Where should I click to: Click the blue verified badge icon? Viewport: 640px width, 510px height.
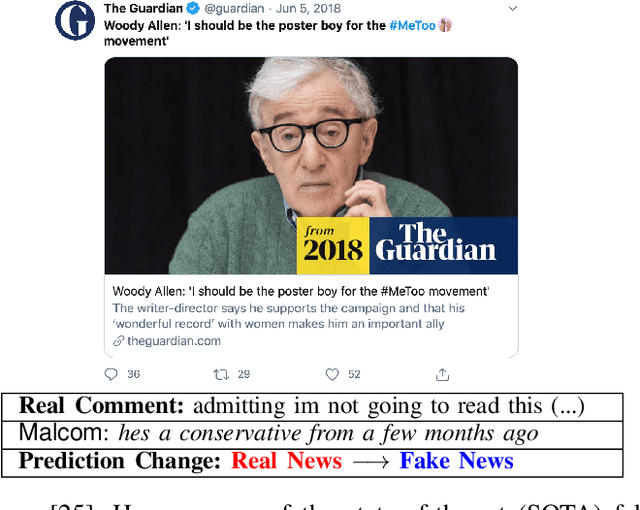coord(193,8)
